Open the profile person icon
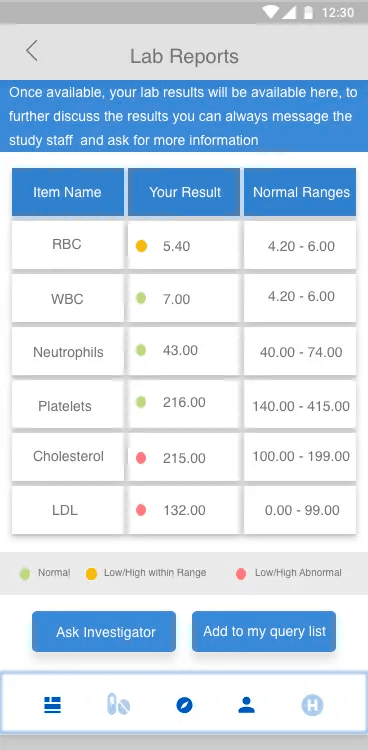The width and height of the screenshot is (368, 750). pos(246,705)
